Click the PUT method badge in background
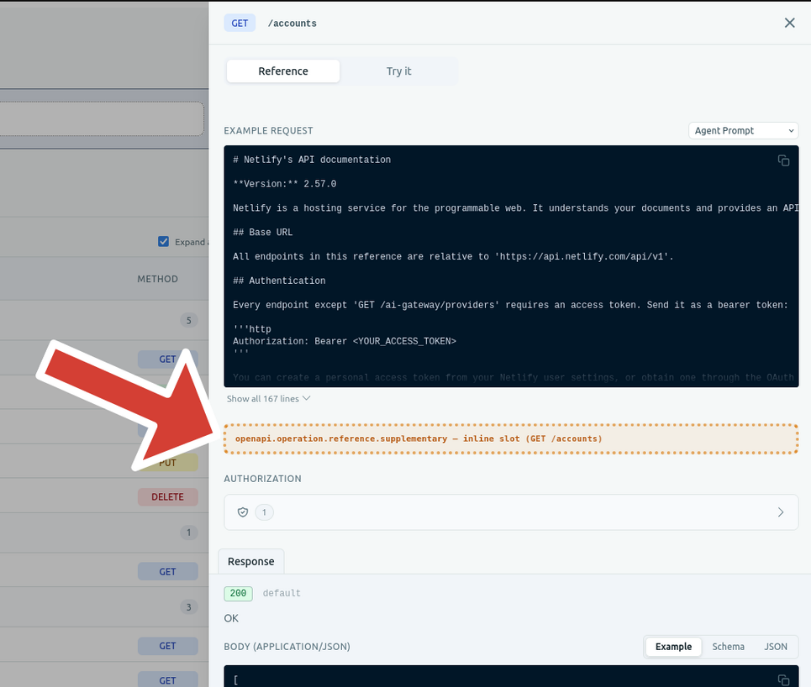The image size is (811, 687). pos(168,462)
